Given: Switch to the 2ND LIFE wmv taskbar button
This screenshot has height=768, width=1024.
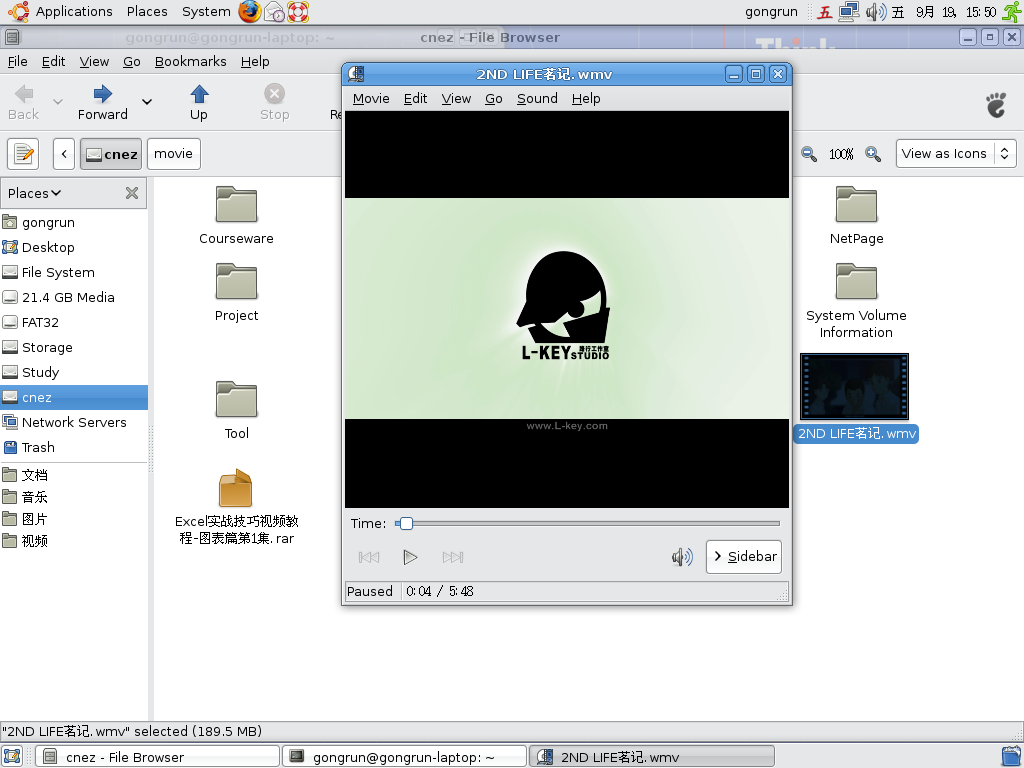Looking at the screenshot, I should (x=651, y=757).
